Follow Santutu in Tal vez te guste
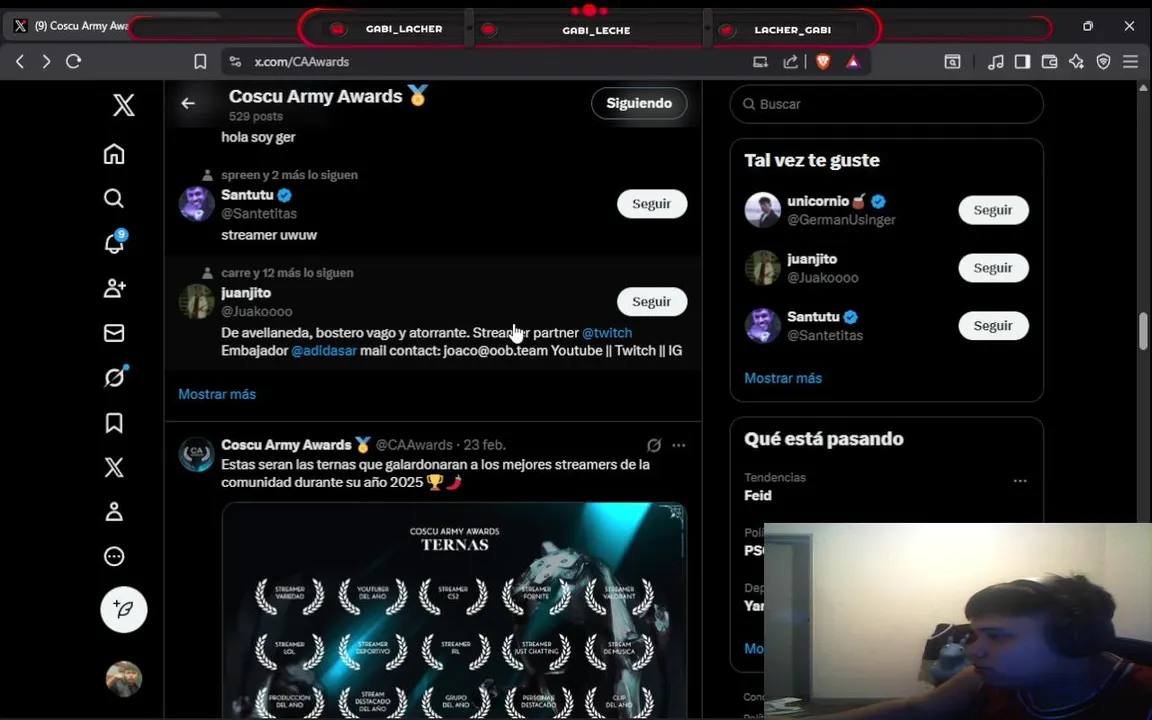Image resolution: width=1152 pixels, height=720 pixels. coord(993,325)
